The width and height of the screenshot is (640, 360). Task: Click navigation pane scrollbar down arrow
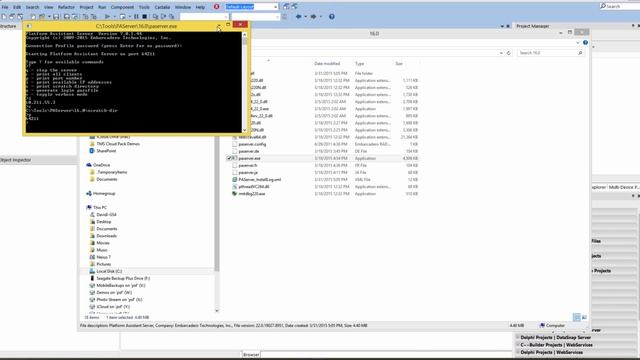point(217,311)
